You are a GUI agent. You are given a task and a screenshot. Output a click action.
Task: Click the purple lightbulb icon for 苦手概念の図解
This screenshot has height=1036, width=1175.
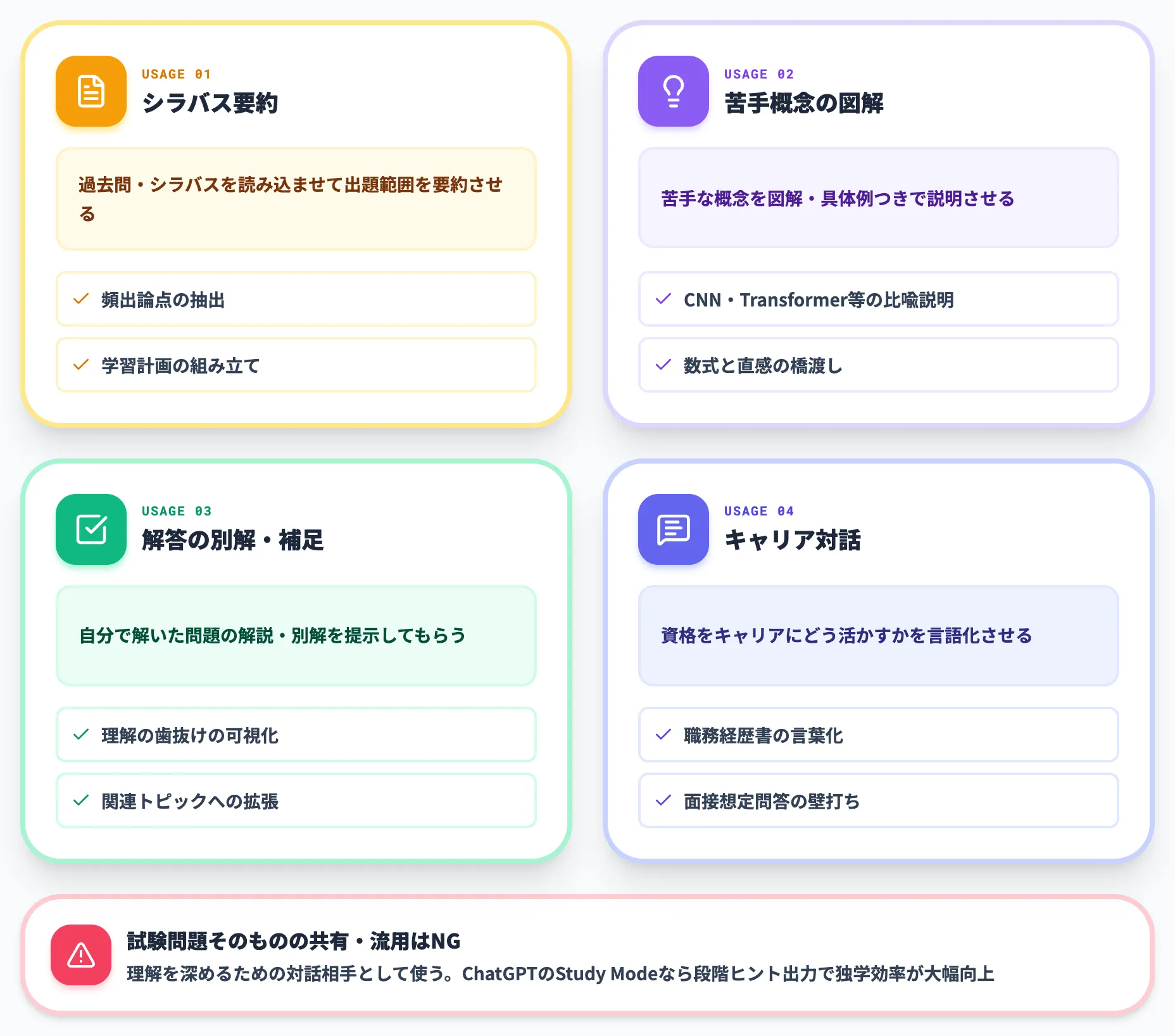[x=674, y=91]
